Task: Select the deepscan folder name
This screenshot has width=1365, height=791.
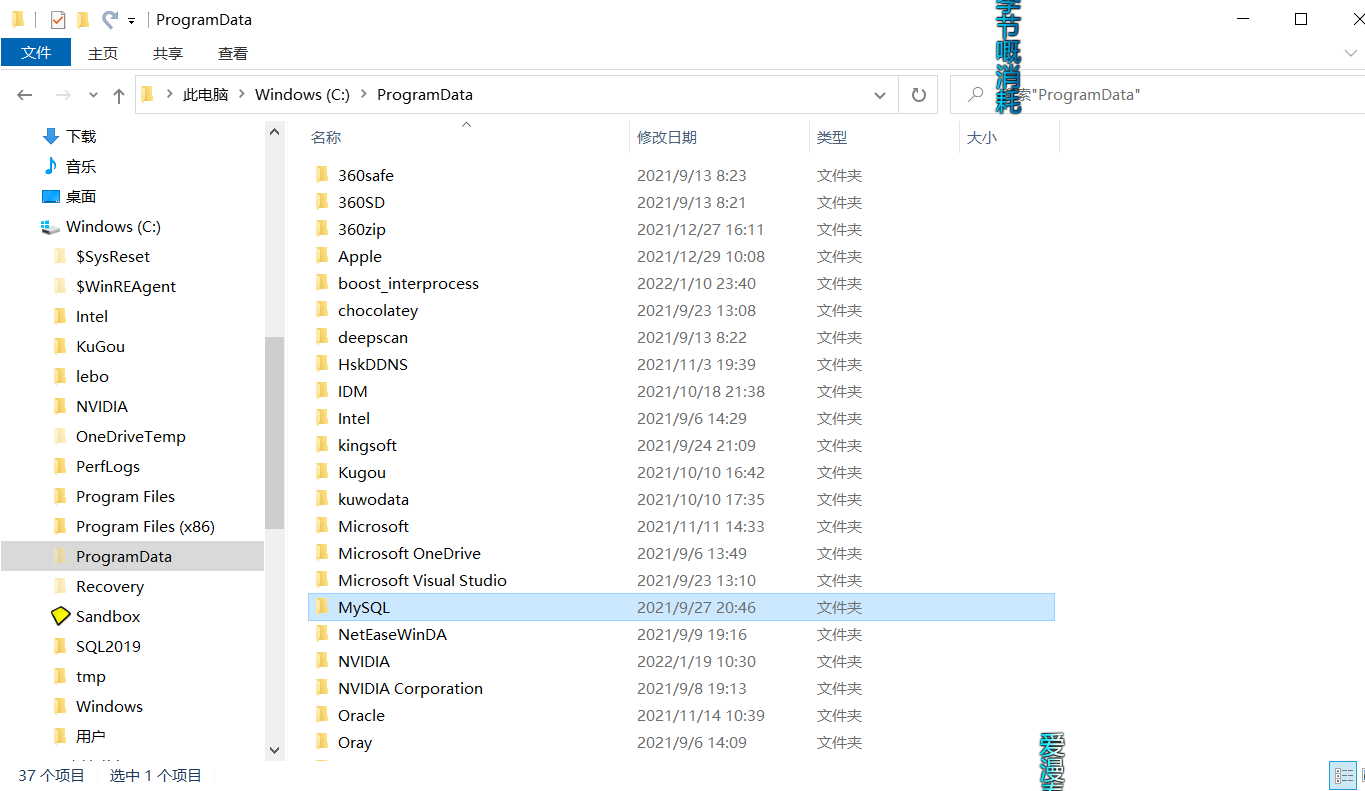Action: pyautogui.click(x=373, y=337)
